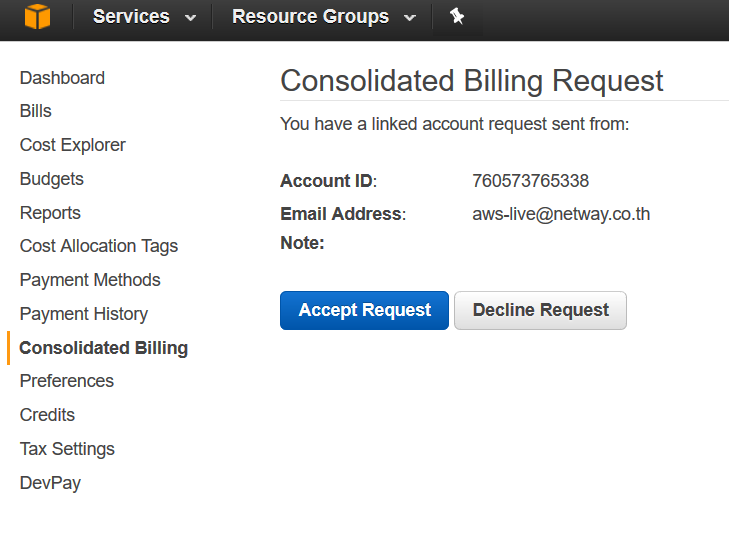Click the AWS orange cube home icon
This screenshot has width=729, height=534.
tap(37, 17)
